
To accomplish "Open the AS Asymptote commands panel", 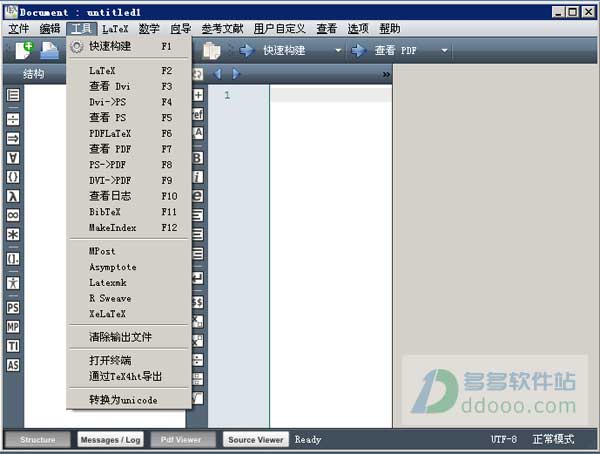I will click(x=13, y=365).
